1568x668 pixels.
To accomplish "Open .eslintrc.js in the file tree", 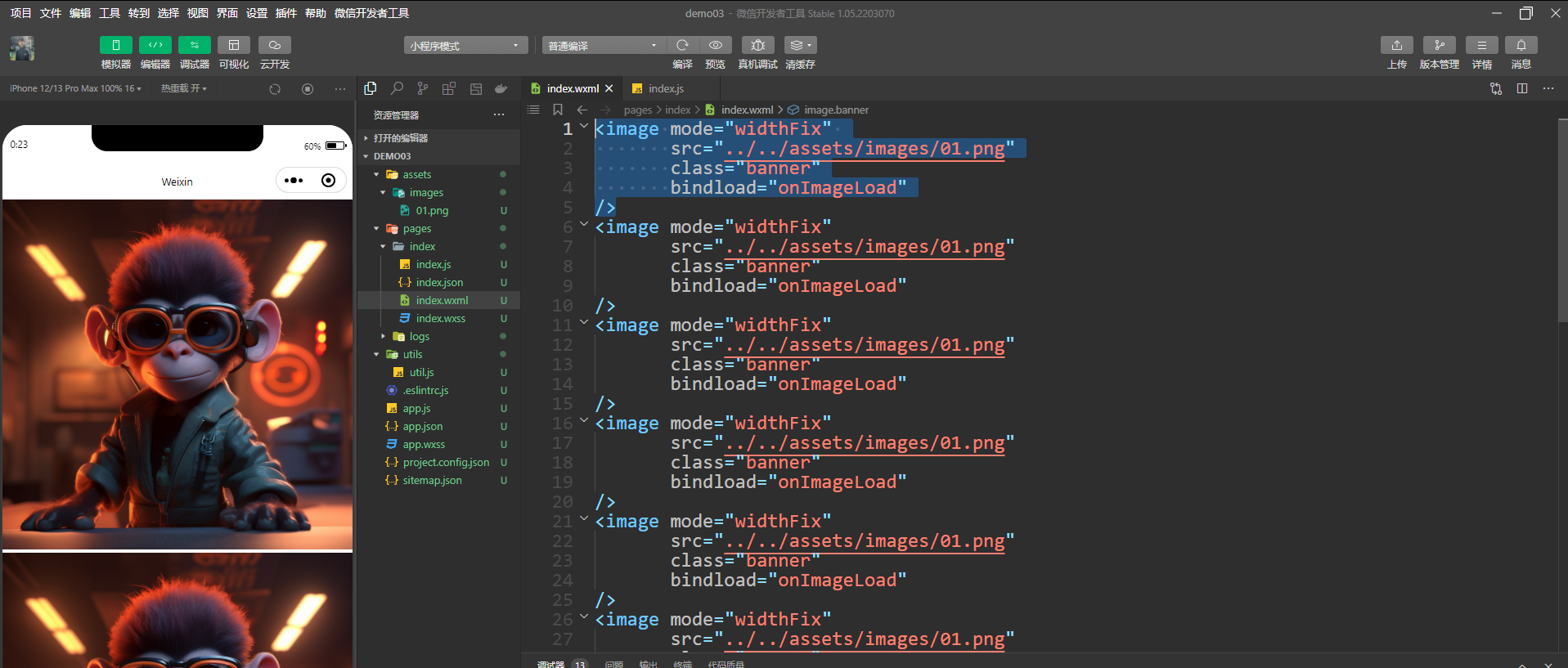I will point(439,390).
